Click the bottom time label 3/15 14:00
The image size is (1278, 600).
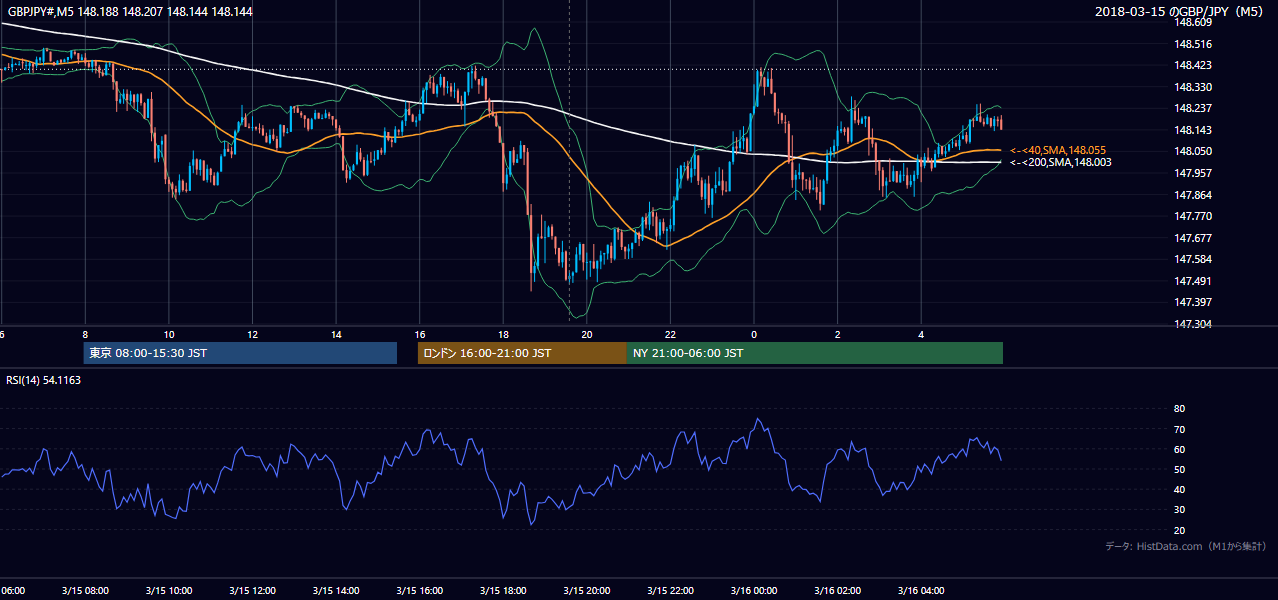[x=335, y=591]
